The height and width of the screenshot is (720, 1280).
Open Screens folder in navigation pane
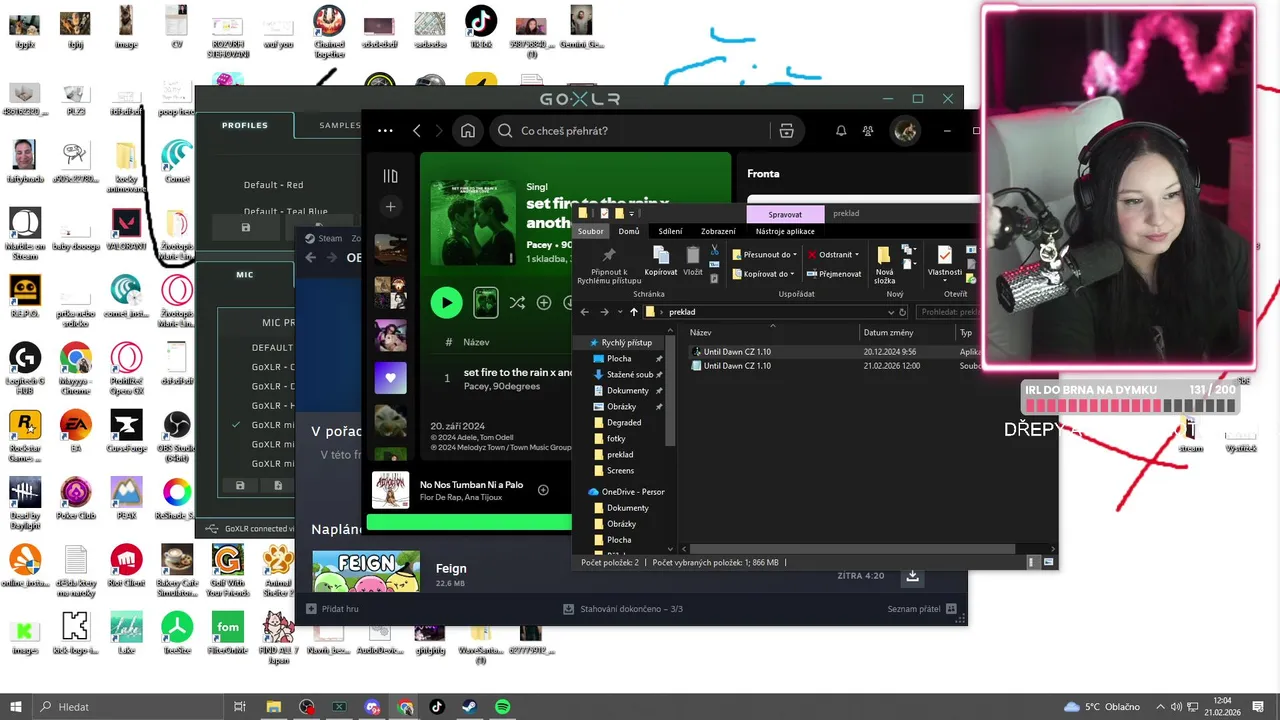pos(620,471)
